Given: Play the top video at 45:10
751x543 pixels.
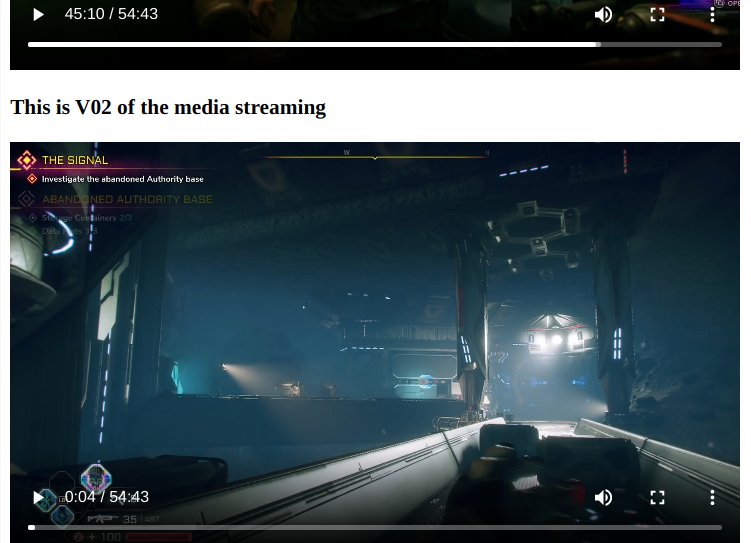Looking at the screenshot, I should (x=38, y=14).
